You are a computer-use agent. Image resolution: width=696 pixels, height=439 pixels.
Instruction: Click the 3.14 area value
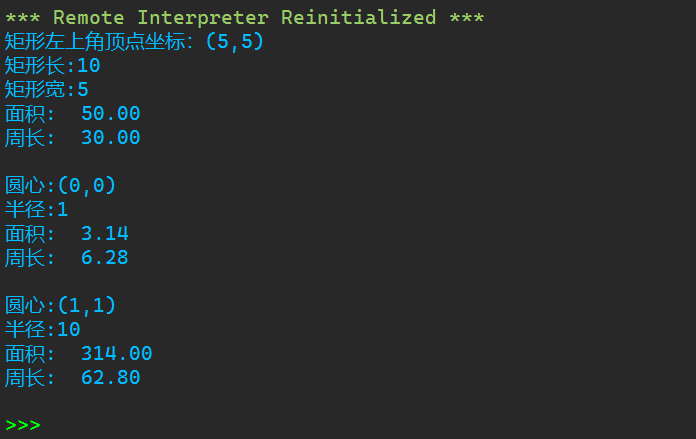pos(104,234)
